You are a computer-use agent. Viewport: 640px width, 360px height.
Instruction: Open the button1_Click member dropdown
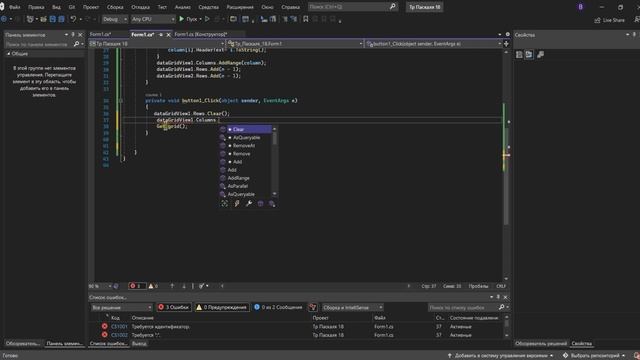click(x=433, y=44)
